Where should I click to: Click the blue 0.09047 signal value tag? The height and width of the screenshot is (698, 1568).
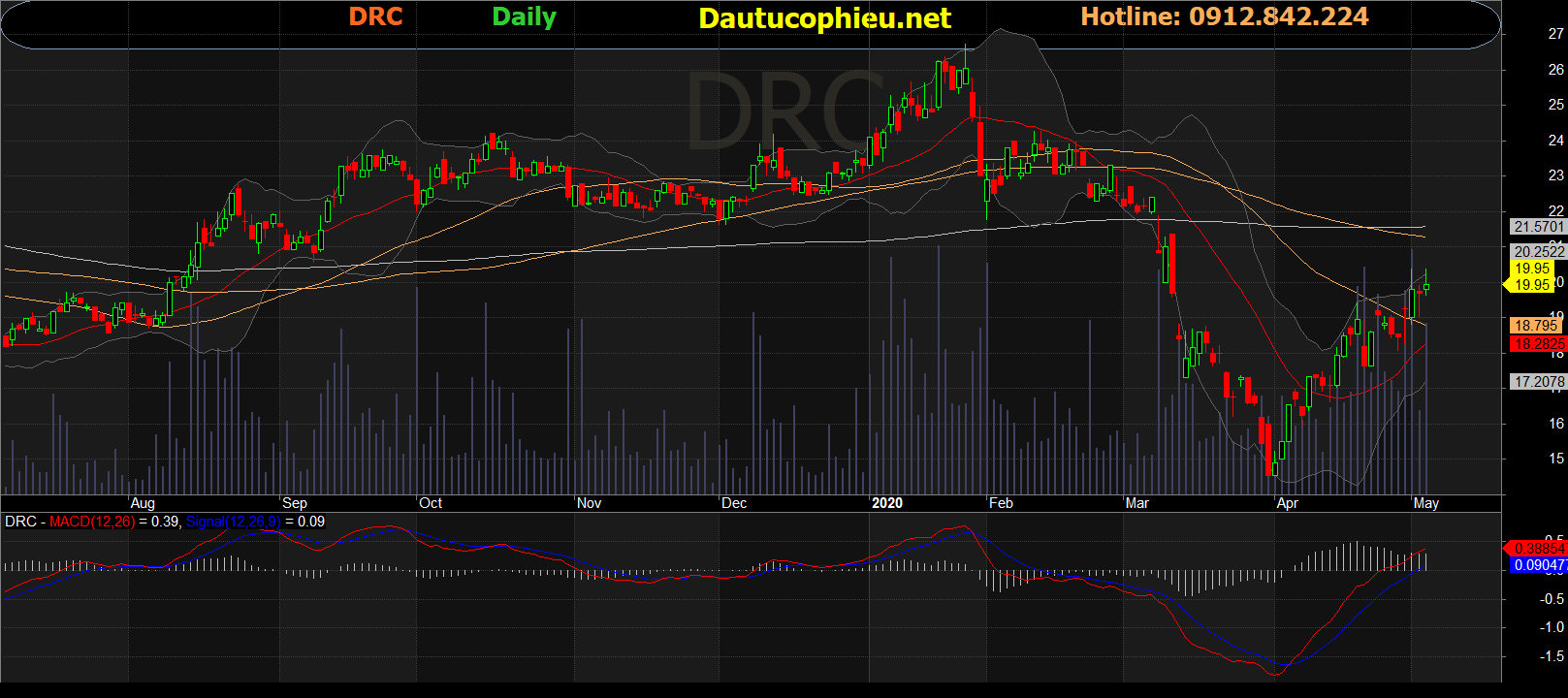(1538, 565)
